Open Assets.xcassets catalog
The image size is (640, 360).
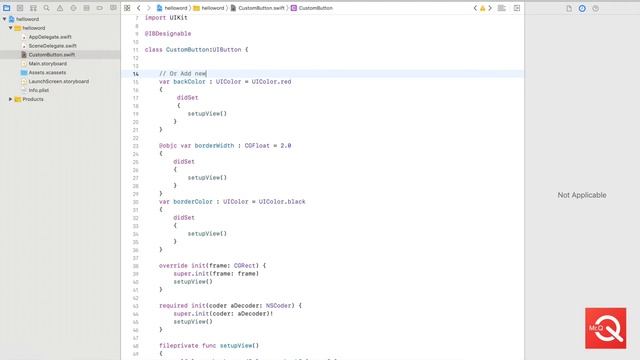pos(47,72)
